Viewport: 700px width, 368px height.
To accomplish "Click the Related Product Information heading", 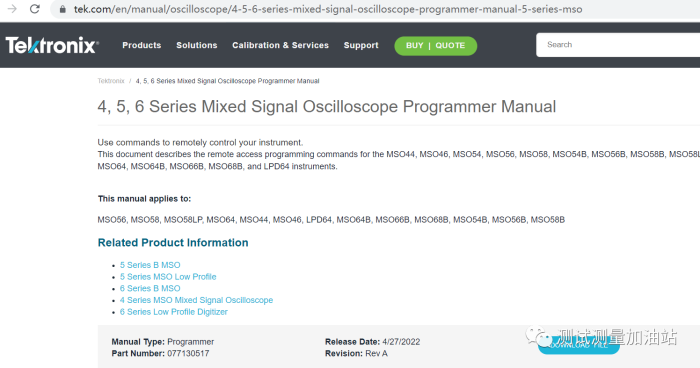I will click(173, 243).
